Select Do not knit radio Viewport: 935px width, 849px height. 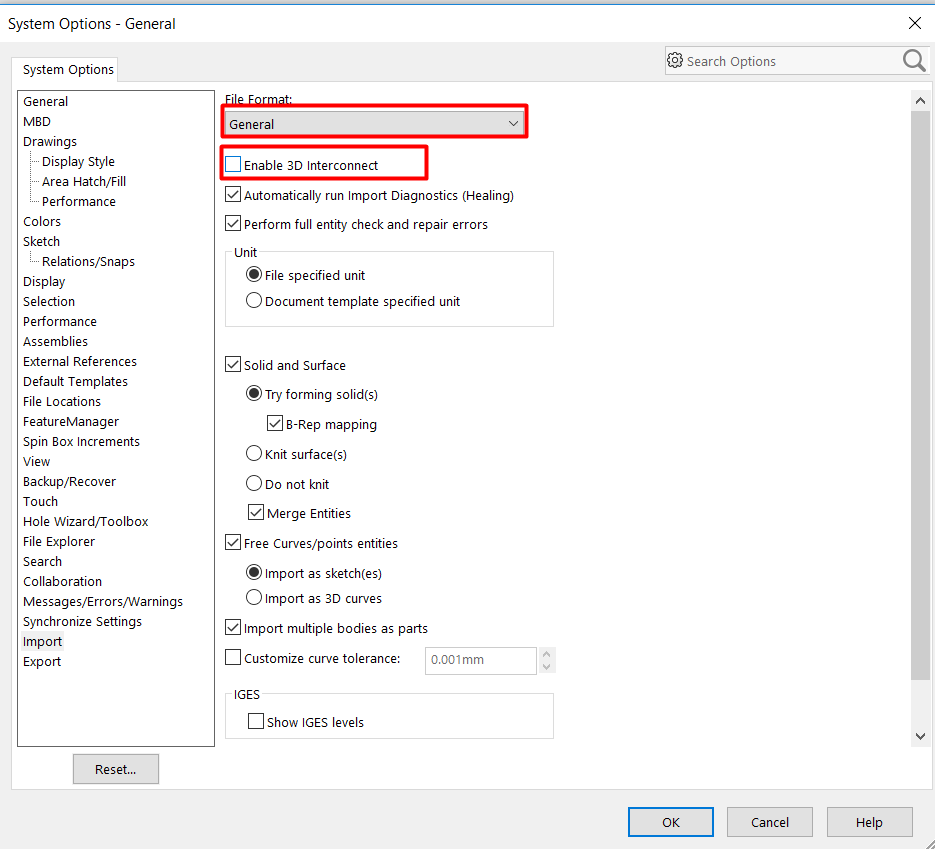tap(254, 484)
